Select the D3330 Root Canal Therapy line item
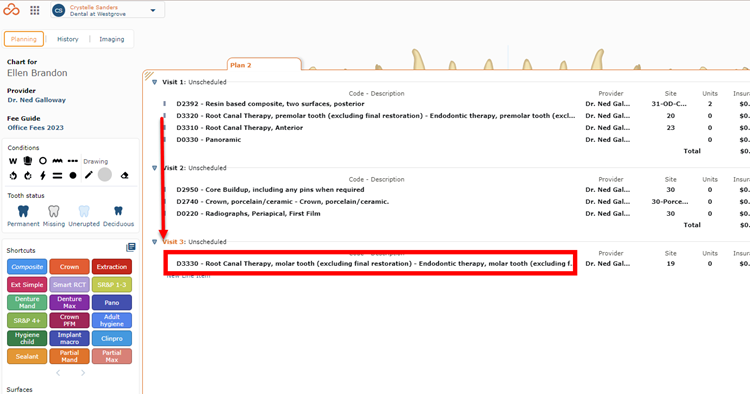The width and height of the screenshot is (750, 394). pos(370,263)
